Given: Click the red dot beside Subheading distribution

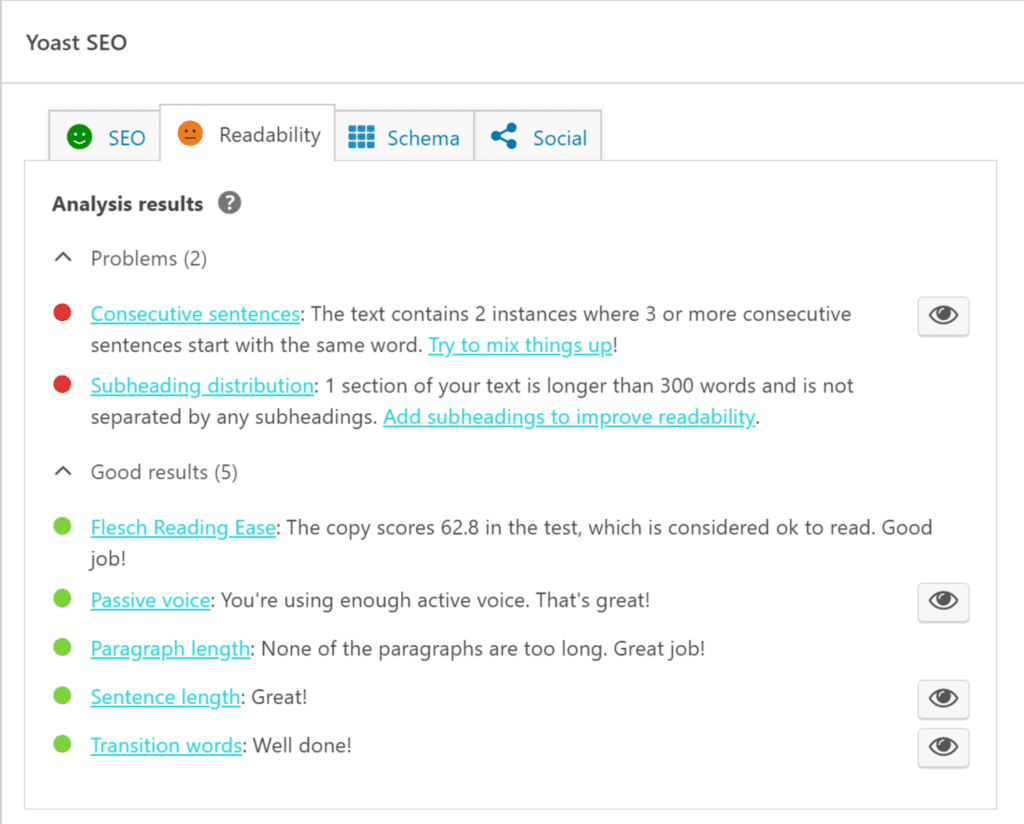Looking at the screenshot, I should [62, 382].
